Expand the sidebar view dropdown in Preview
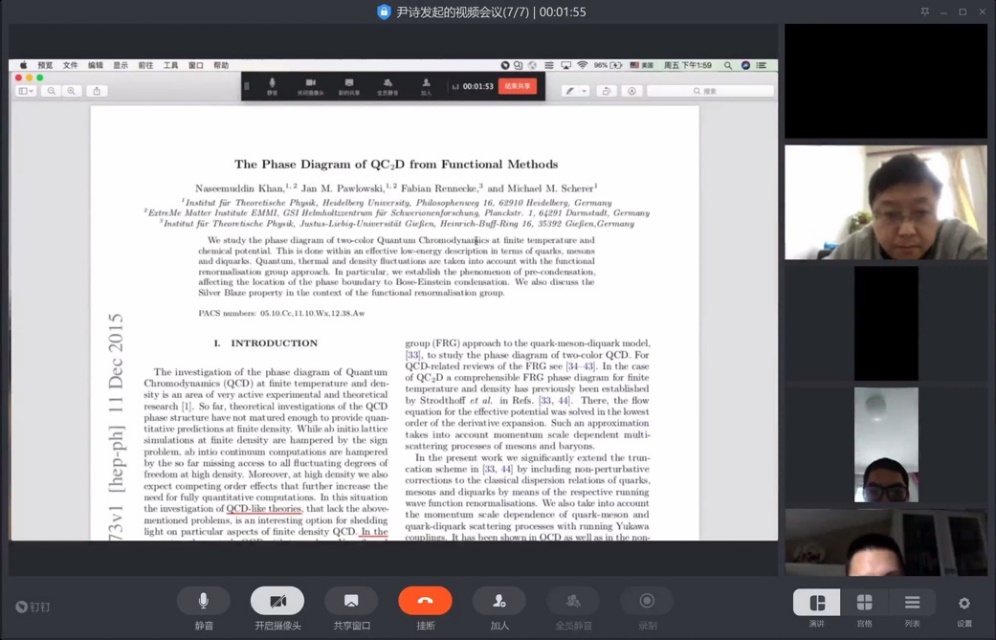The height and width of the screenshot is (640, 996). pyautogui.click(x=26, y=91)
